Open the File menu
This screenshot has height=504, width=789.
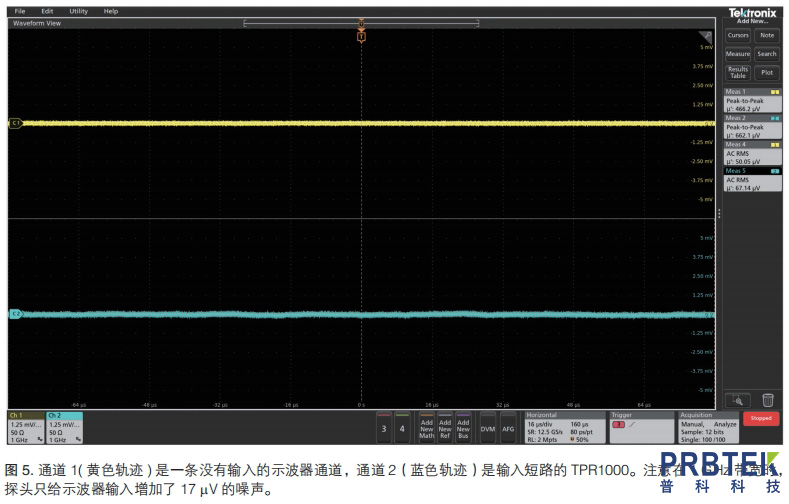click(x=20, y=11)
